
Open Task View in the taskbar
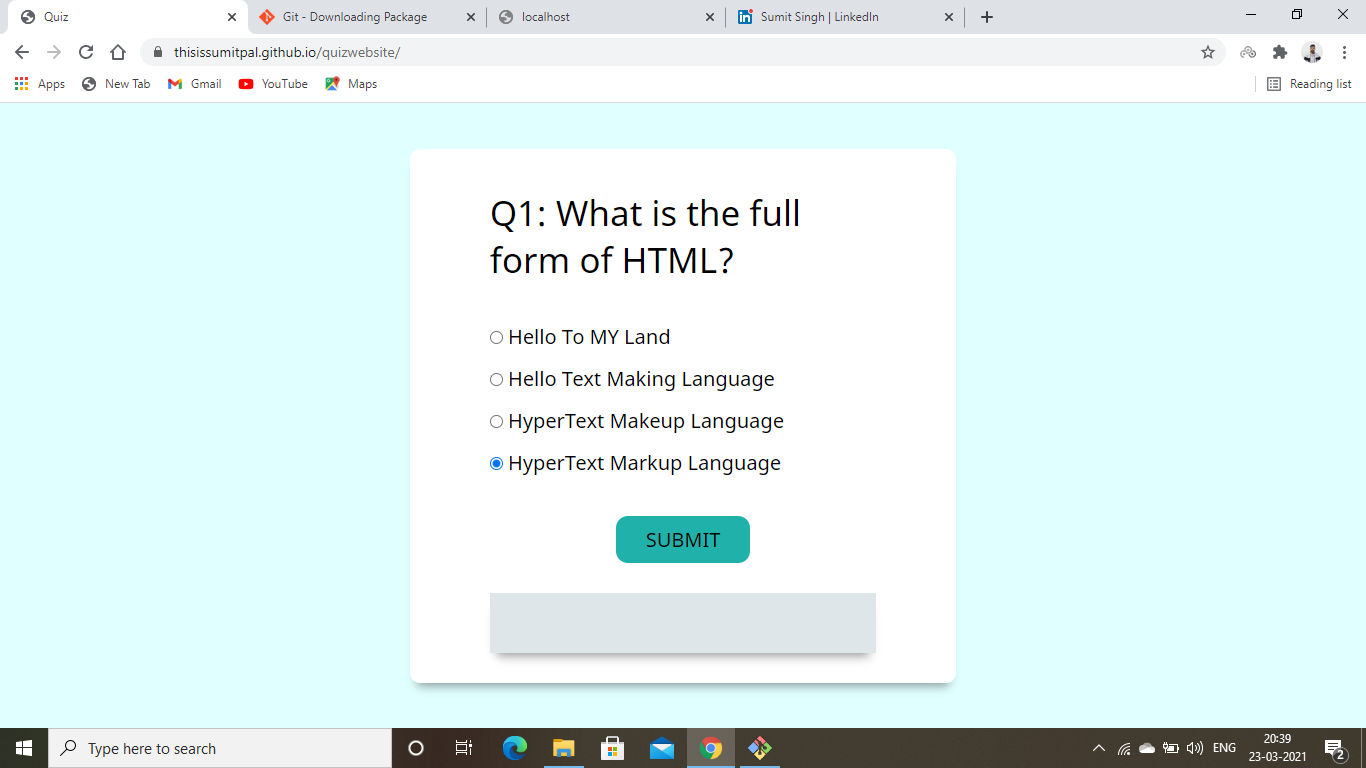click(x=464, y=748)
